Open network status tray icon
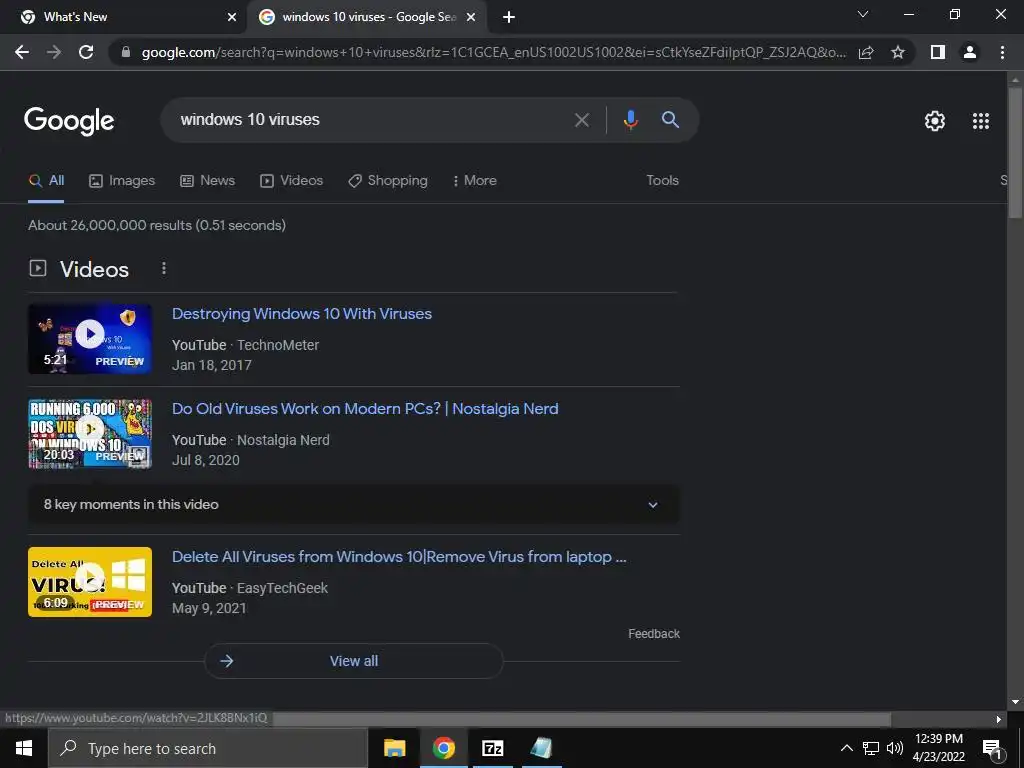Image resolution: width=1024 pixels, height=768 pixels. 871,748
